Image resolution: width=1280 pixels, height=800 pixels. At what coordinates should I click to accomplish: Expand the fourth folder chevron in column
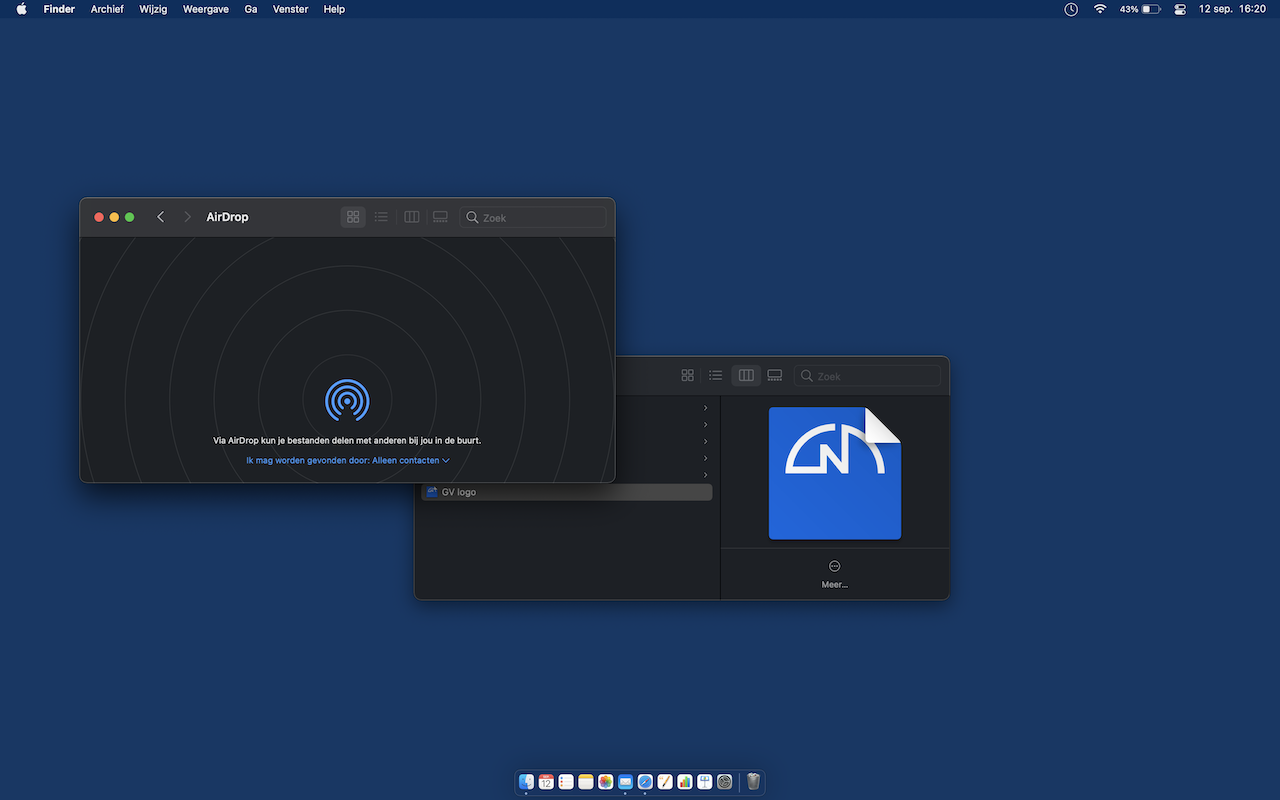point(706,458)
